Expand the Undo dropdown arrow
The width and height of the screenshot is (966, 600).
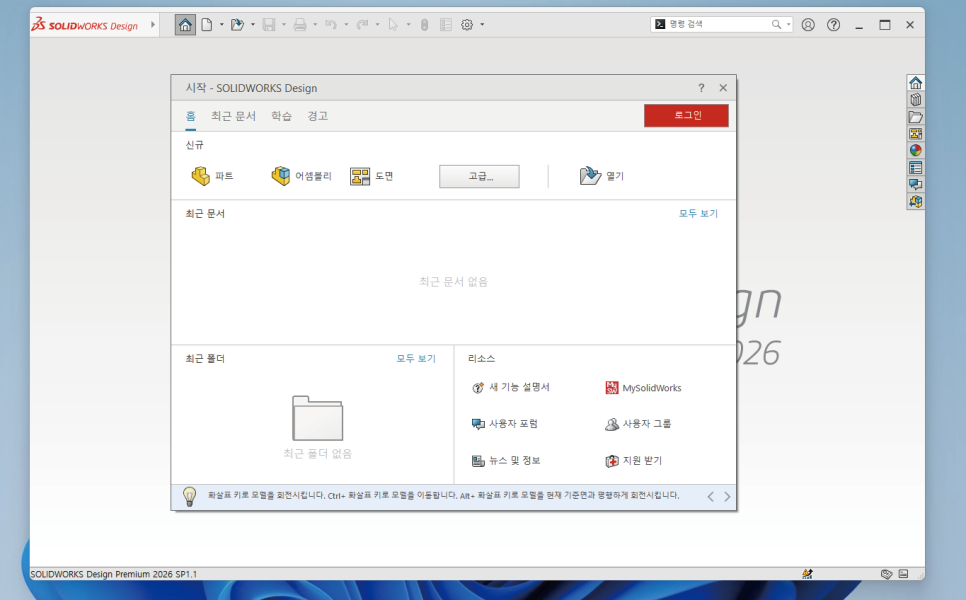click(346, 25)
